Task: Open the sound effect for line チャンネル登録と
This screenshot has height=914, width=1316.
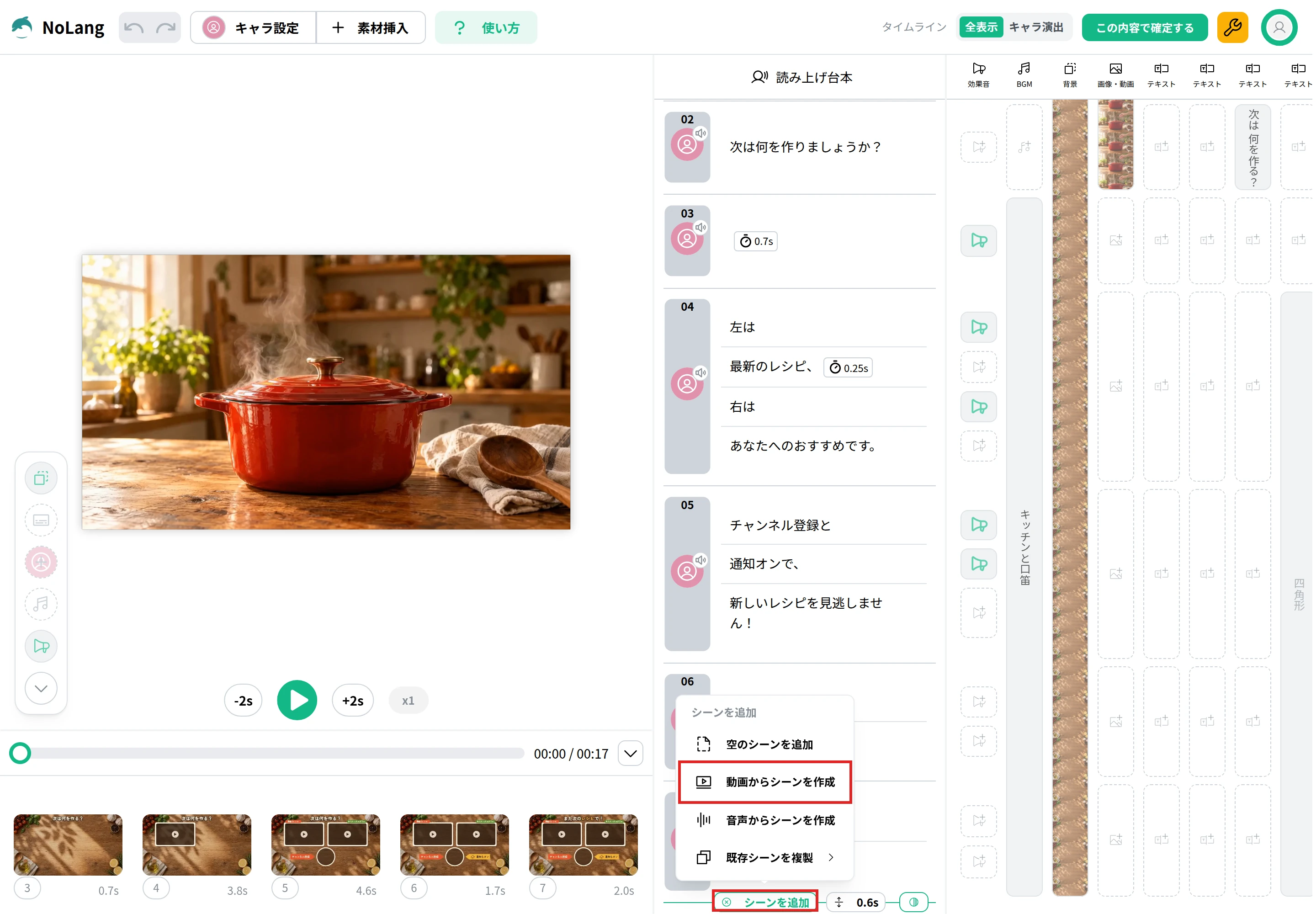Action: (978, 525)
